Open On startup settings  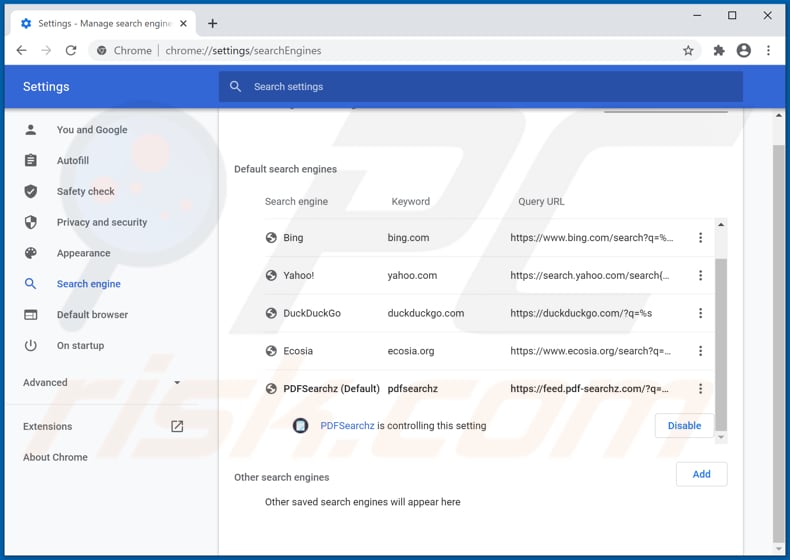(x=81, y=345)
